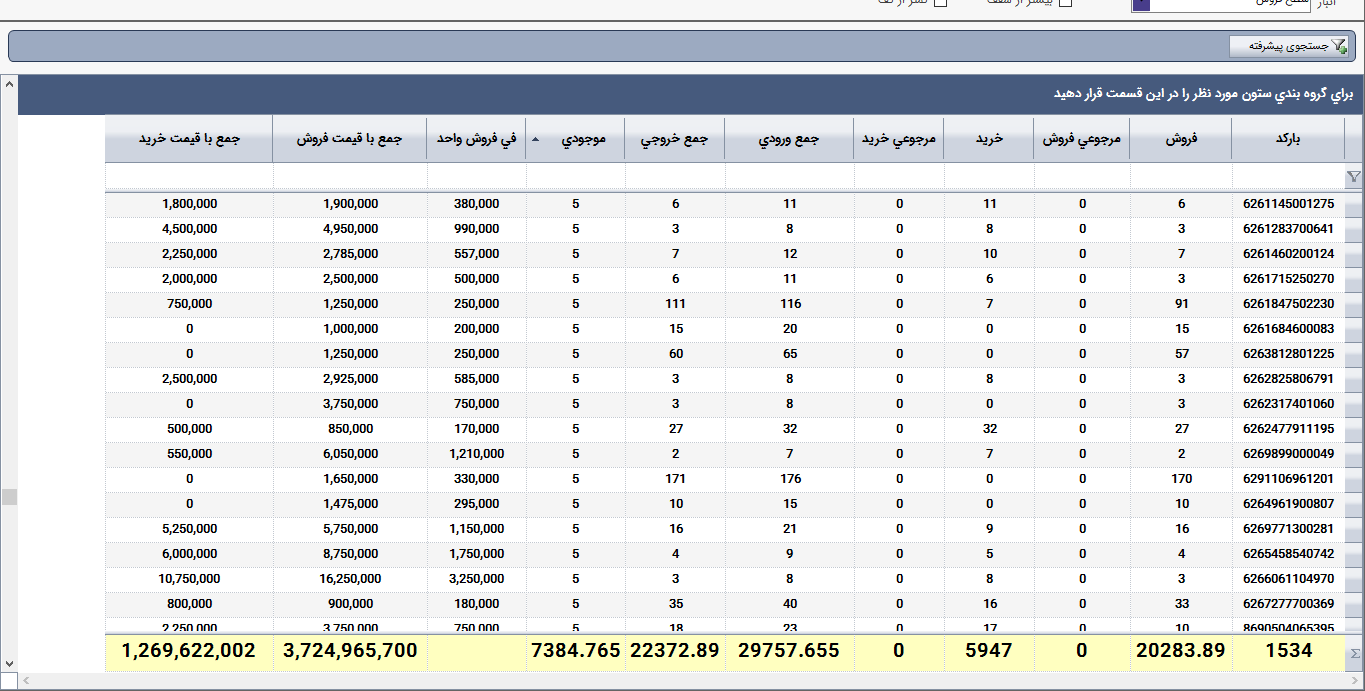Select barcode 6262477911195
This screenshot has width=1365, height=691.
tap(1288, 429)
